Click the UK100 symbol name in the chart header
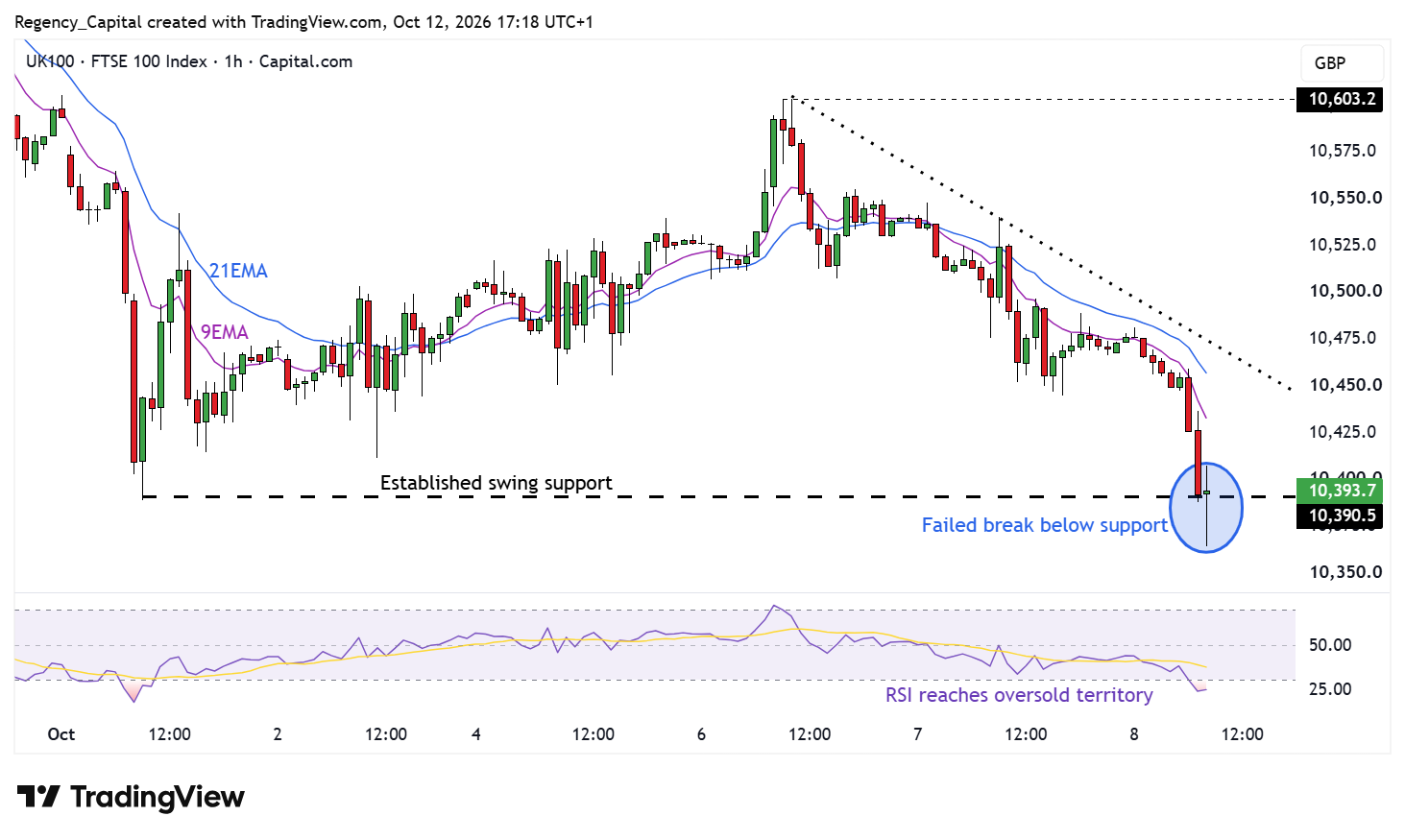The image size is (1405, 840). click(50, 61)
